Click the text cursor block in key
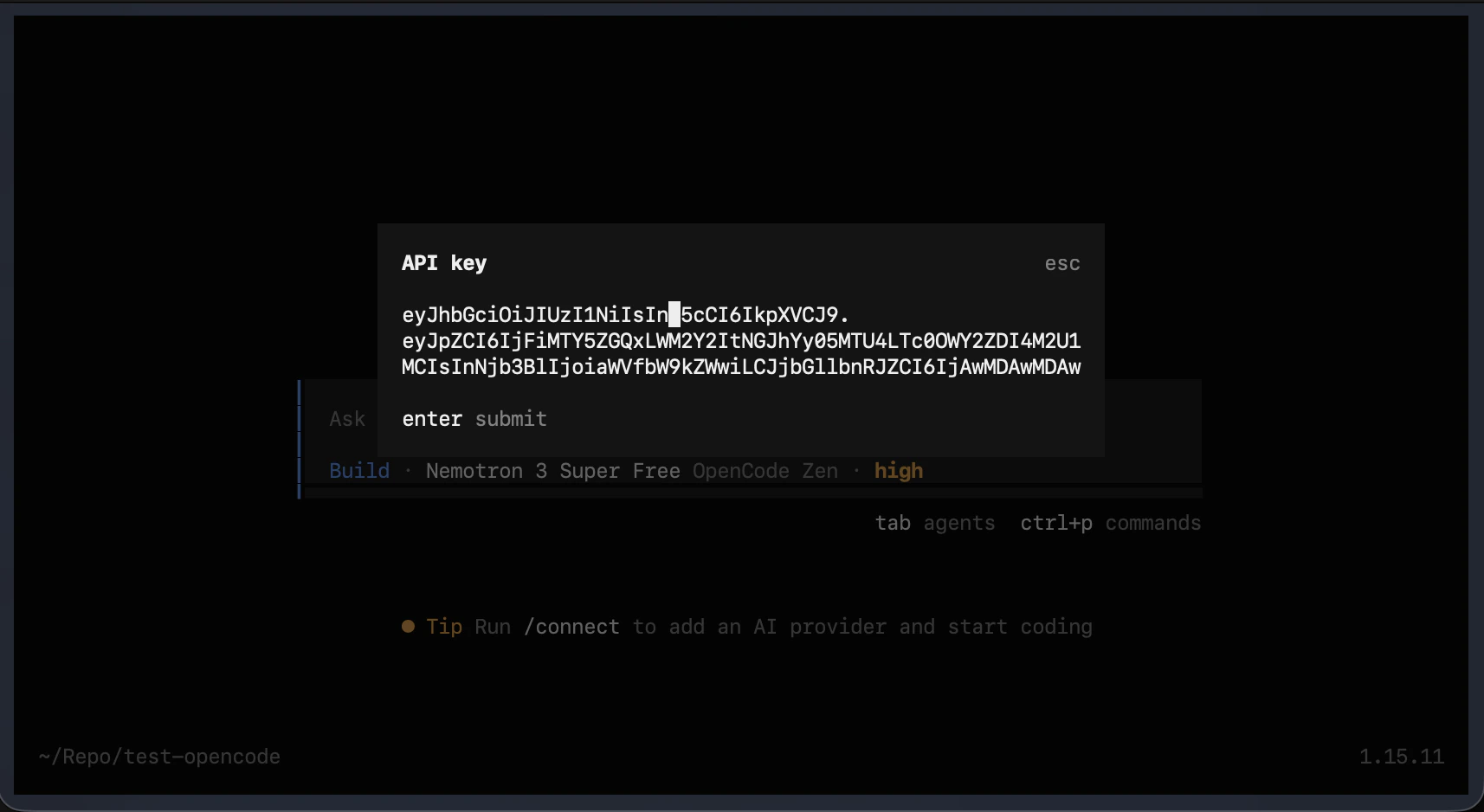 pos(674,314)
